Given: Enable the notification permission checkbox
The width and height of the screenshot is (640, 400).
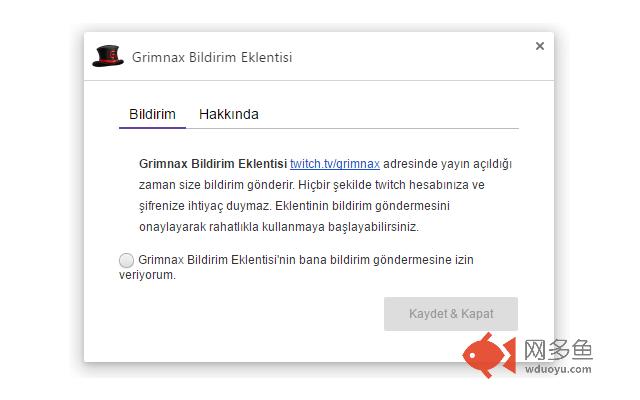Looking at the screenshot, I should pyautogui.click(x=126, y=260).
